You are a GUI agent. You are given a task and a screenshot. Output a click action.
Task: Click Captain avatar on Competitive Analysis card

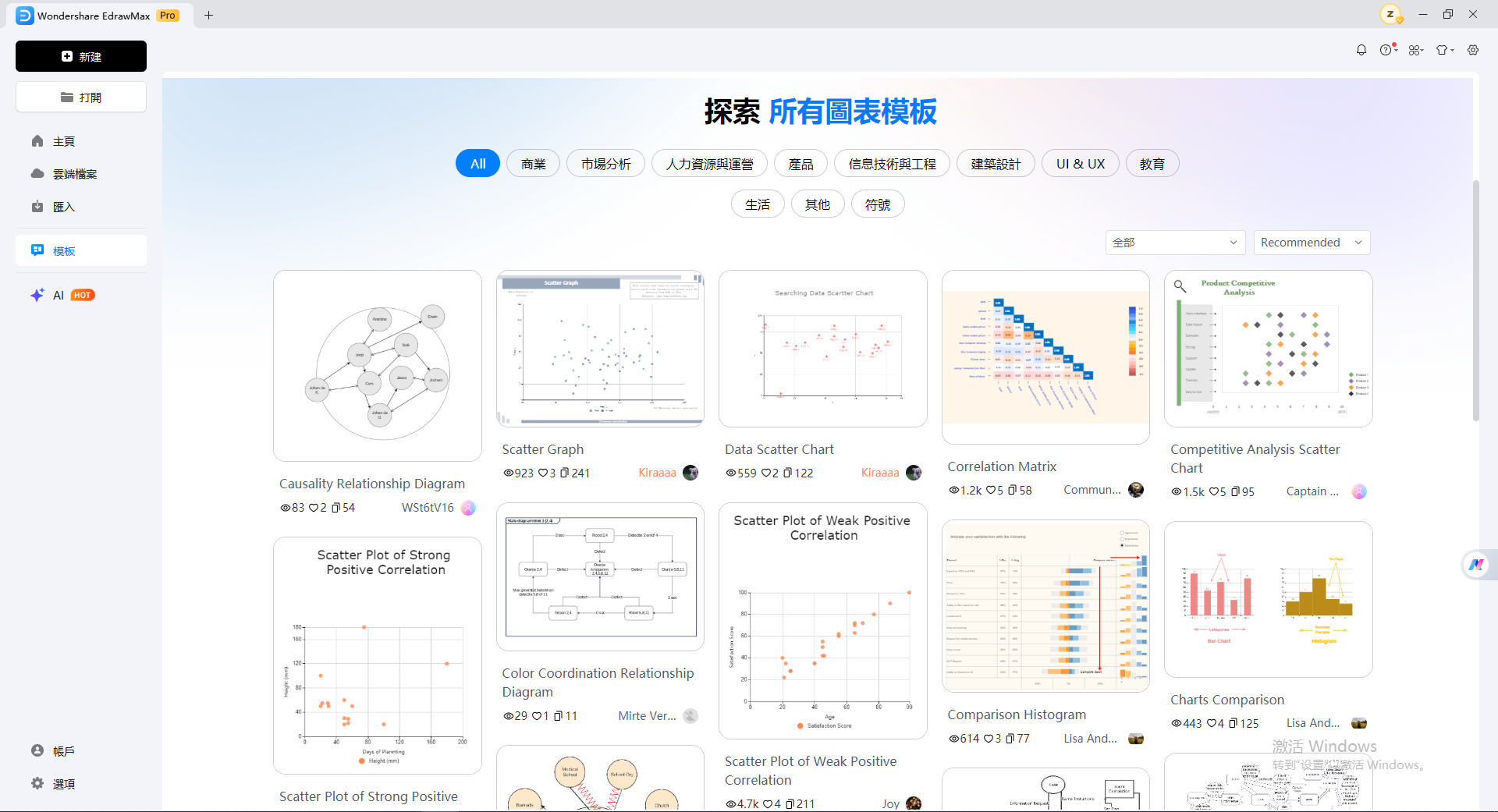(x=1359, y=491)
